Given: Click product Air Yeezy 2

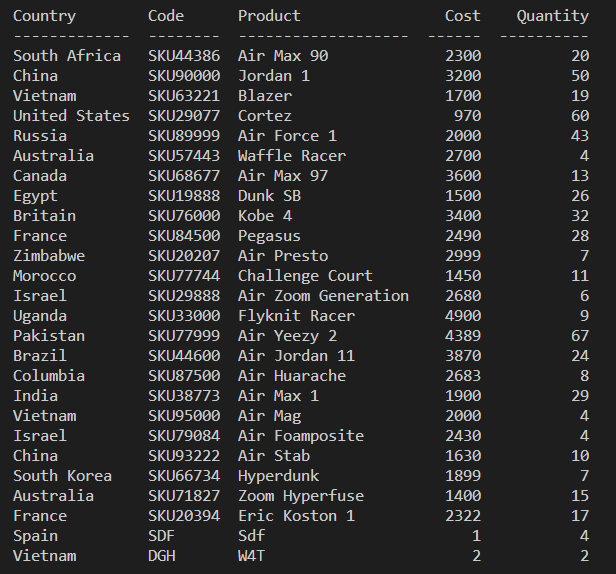Looking at the screenshot, I should point(287,336).
